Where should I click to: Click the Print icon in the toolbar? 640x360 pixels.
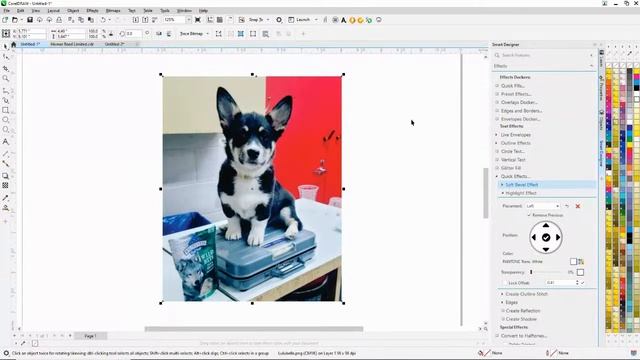(x=59, y=20)
